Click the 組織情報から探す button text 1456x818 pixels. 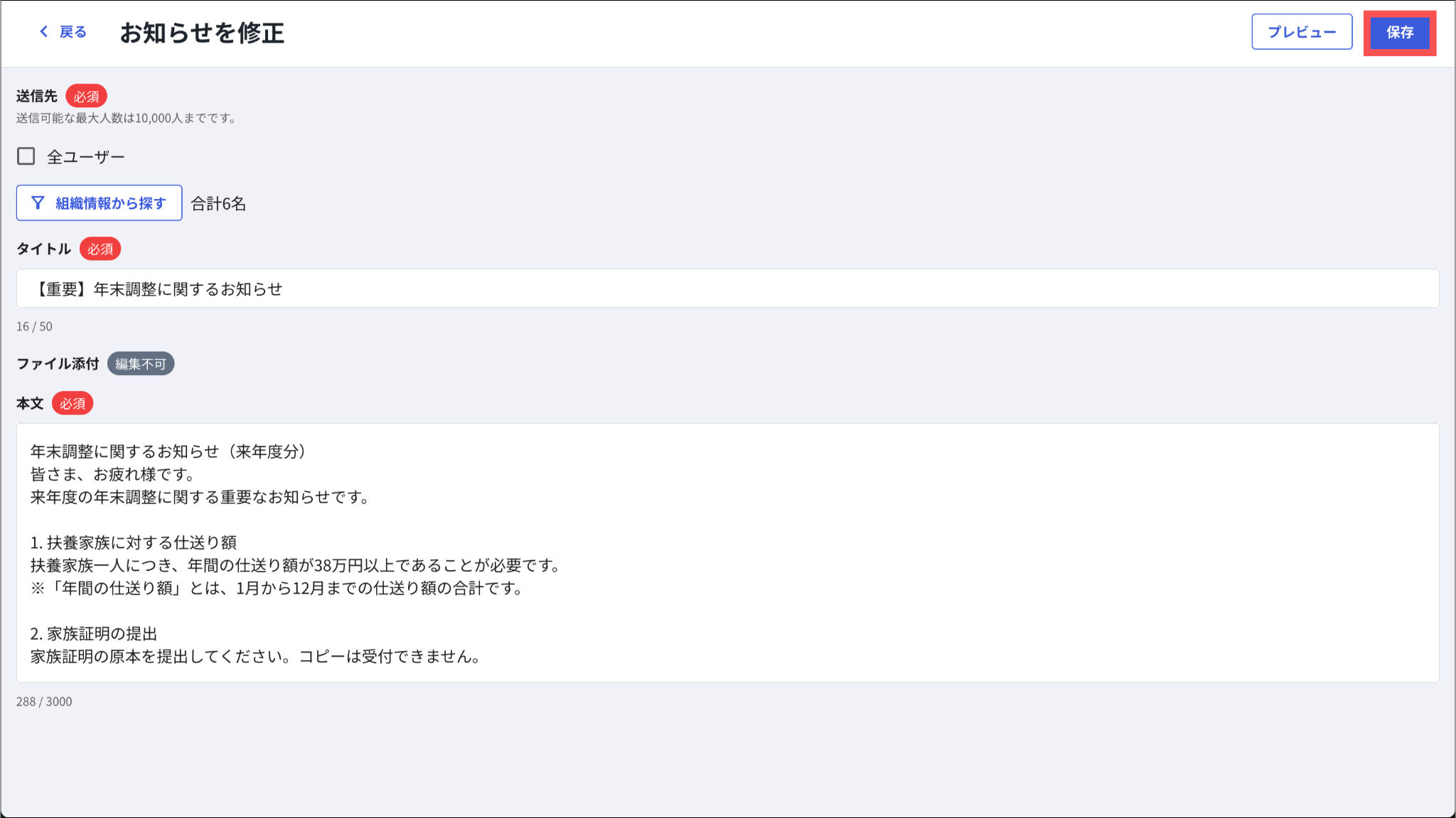pos(110,203)
